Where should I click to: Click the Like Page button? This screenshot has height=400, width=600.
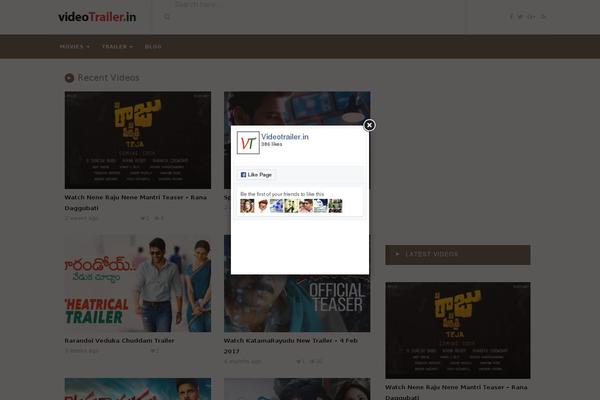point(256,175)
